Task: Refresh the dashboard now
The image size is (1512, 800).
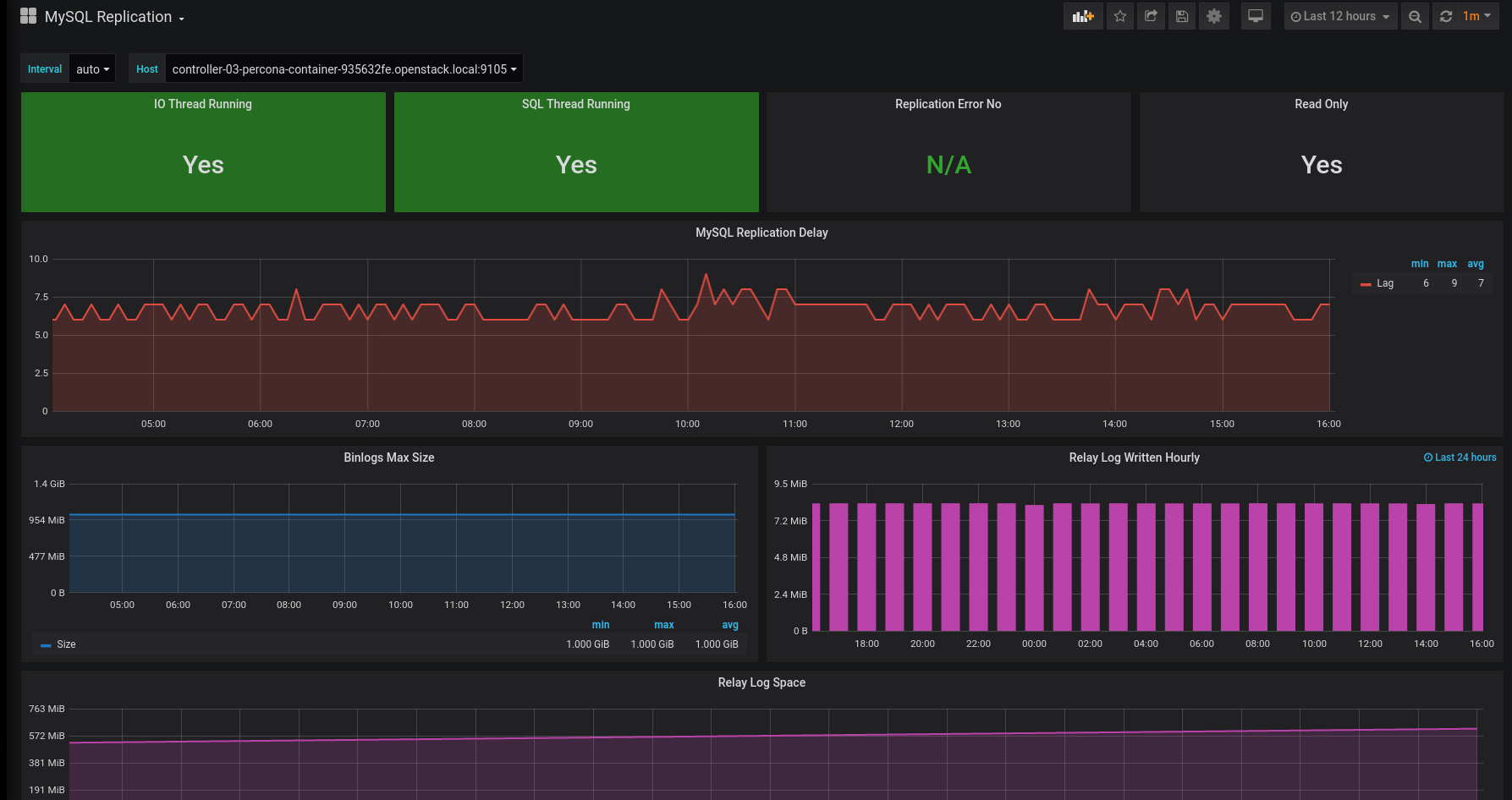Action: coord(1446,16)
